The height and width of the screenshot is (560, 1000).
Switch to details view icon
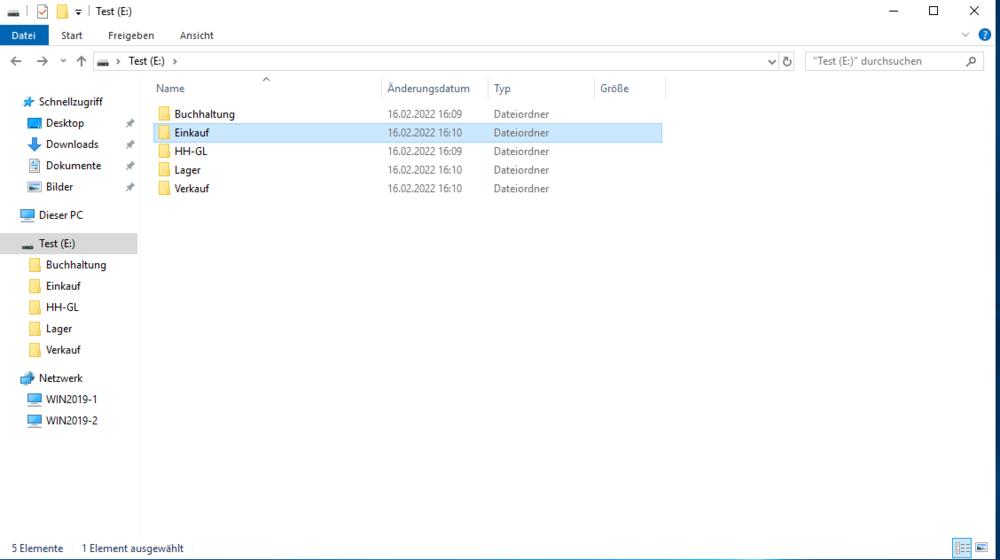click(962, 547)
